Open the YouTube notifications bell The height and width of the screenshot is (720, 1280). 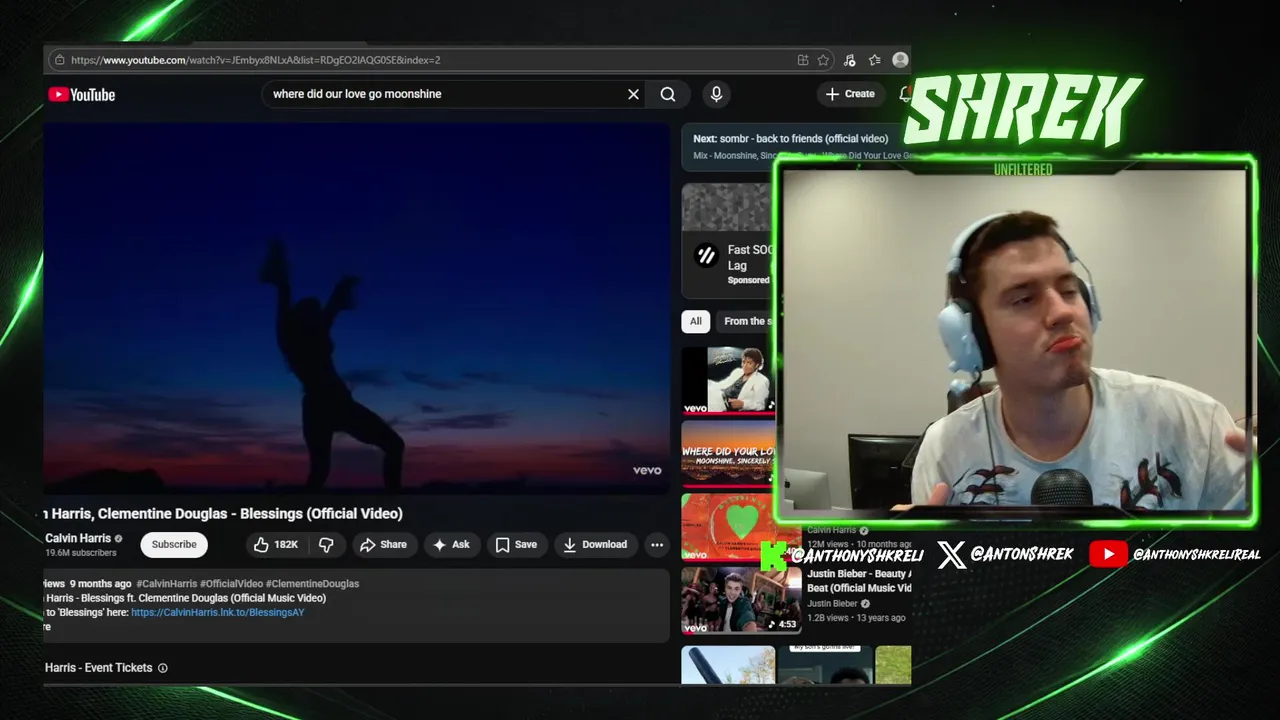click(x=905, y=94)
